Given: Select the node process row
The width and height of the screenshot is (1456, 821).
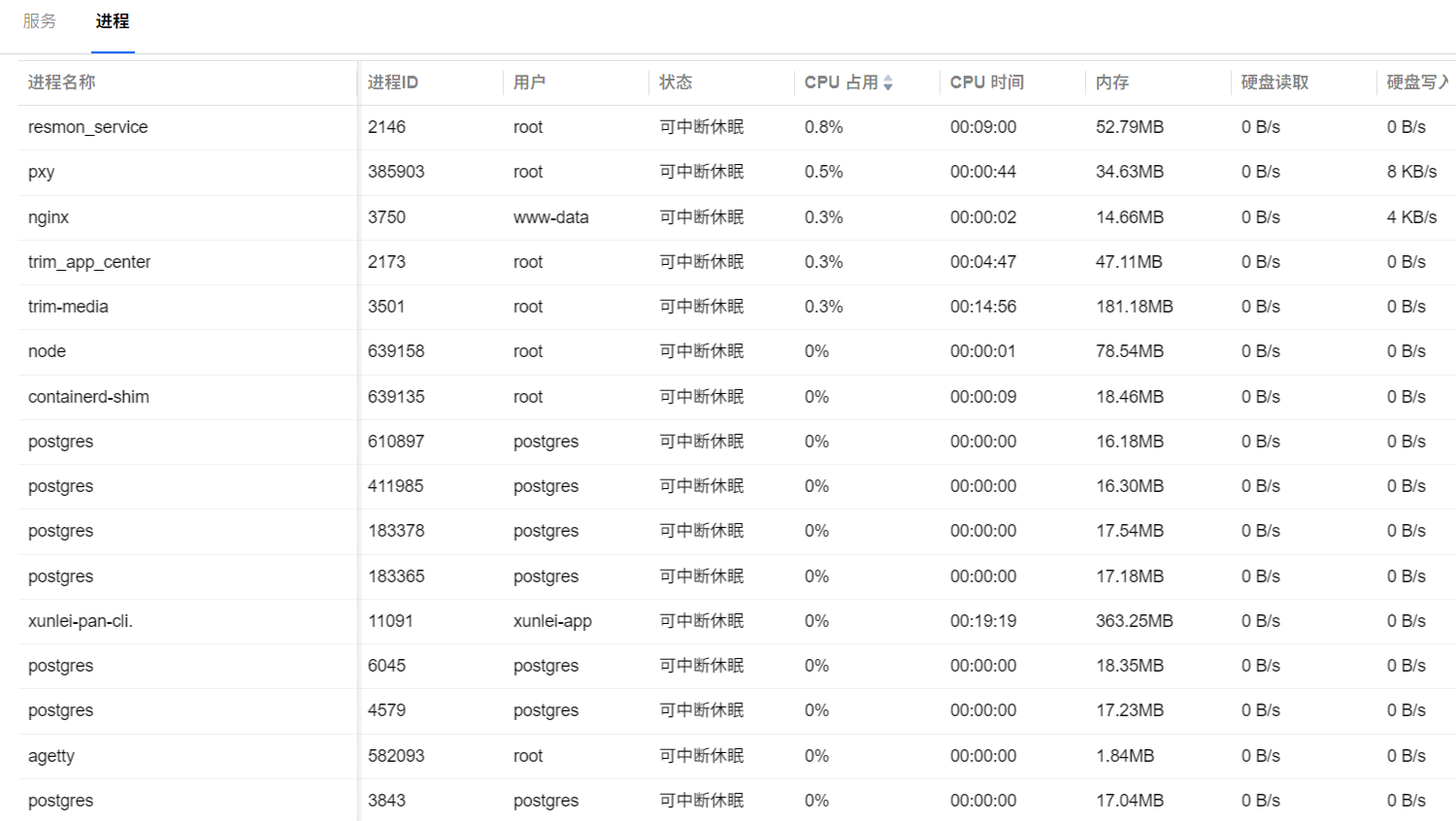Looking at the screenshot, I should [737, 351].
